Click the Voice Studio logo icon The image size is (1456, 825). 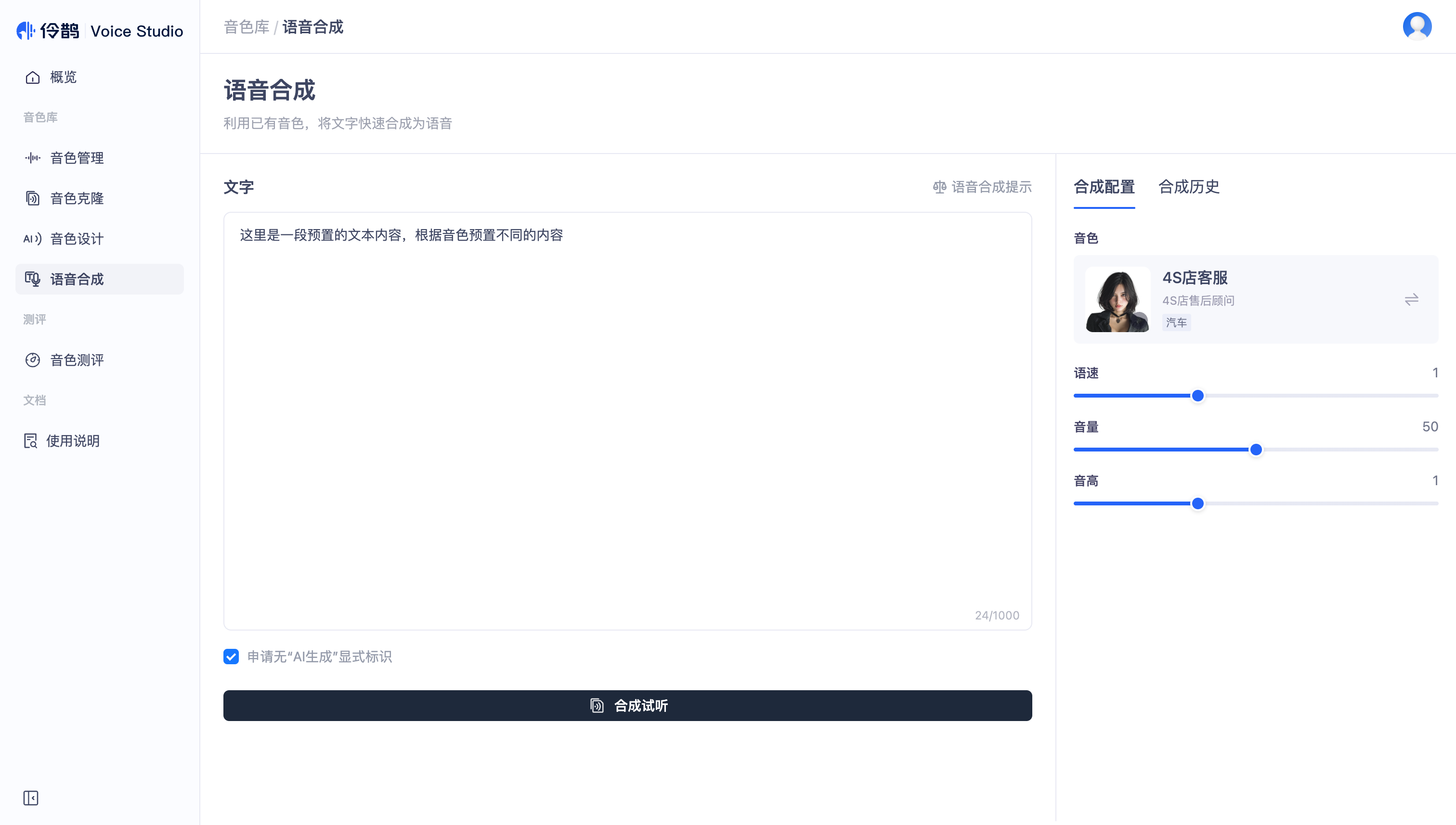point(26,31)
